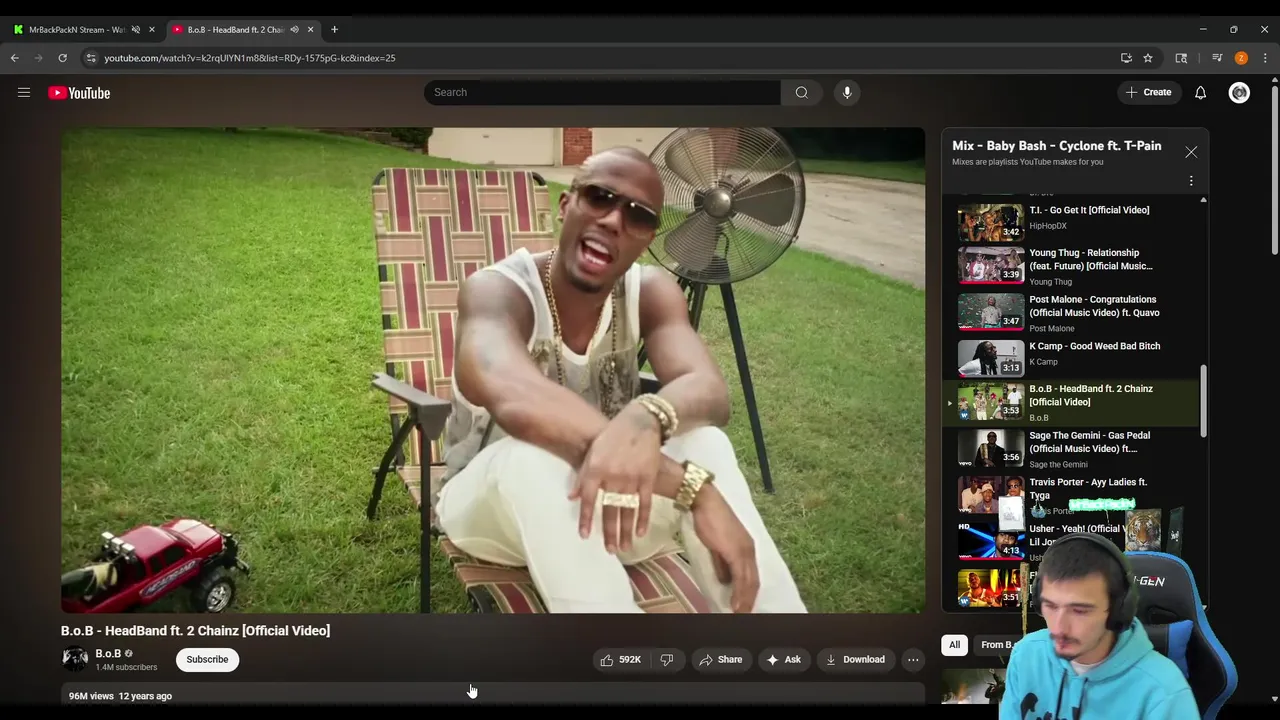Expand description at 96M views text
Screen dimensions: 1280x720
tap(90, 696)
